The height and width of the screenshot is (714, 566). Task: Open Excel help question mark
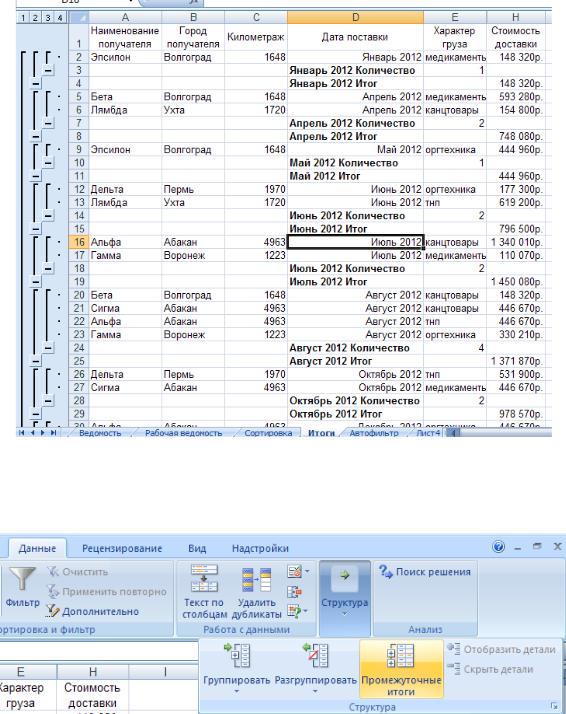499,546
